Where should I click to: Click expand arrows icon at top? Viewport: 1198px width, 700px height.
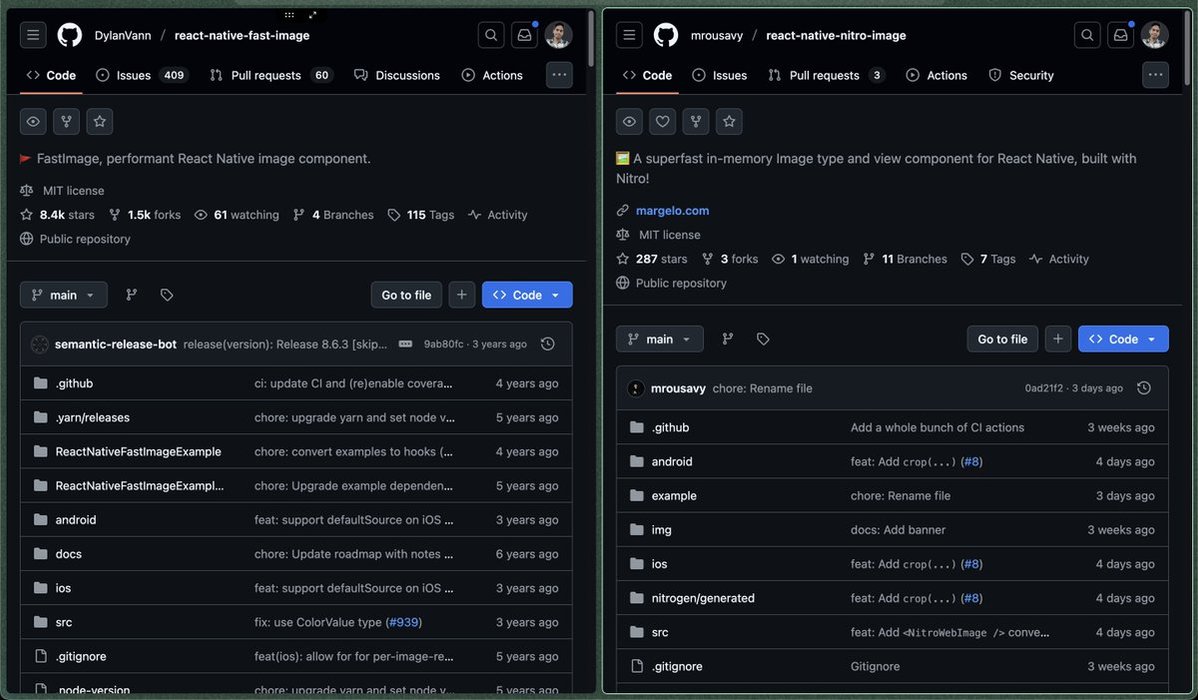click(x=312, y=15)
